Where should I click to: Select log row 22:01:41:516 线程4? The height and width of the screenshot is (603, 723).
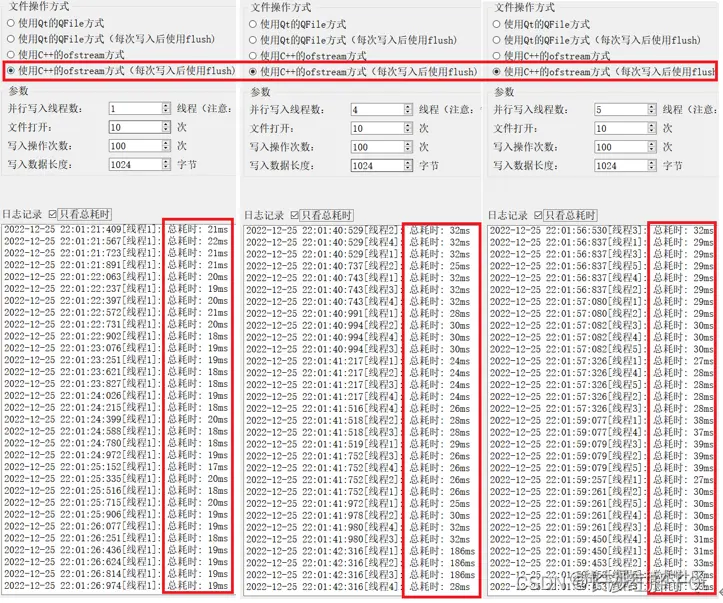(x=358, y=408)
